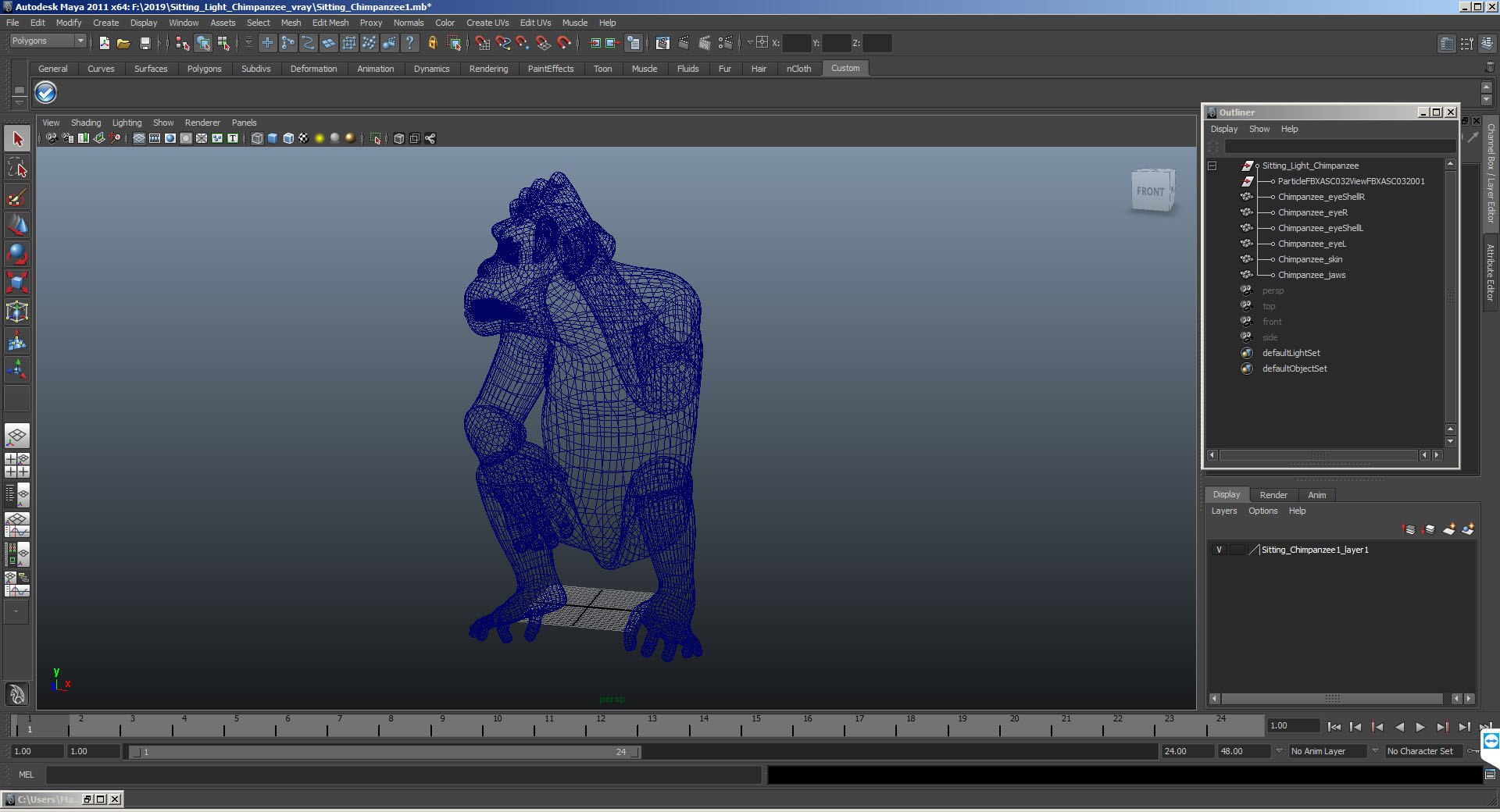1500x812 pixels.
Task: Collapse Sitting_Light_Chimpanzee group in Outliner
Action: tap(1212, 166)
